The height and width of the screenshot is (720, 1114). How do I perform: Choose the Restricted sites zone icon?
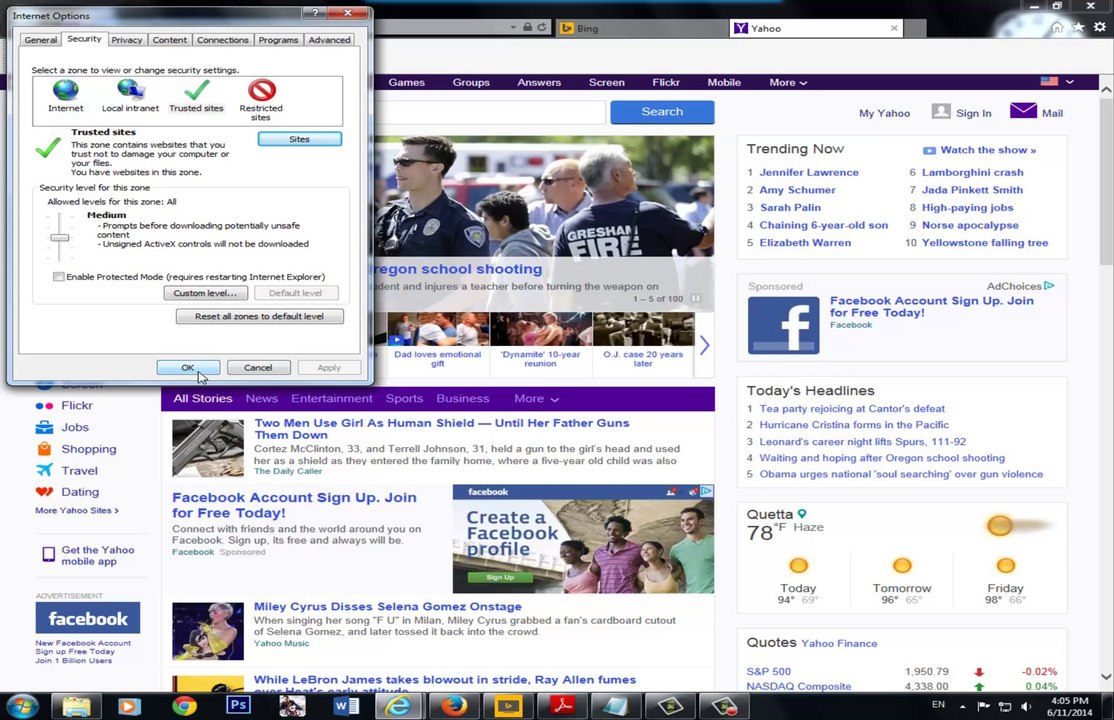[261, 91]
